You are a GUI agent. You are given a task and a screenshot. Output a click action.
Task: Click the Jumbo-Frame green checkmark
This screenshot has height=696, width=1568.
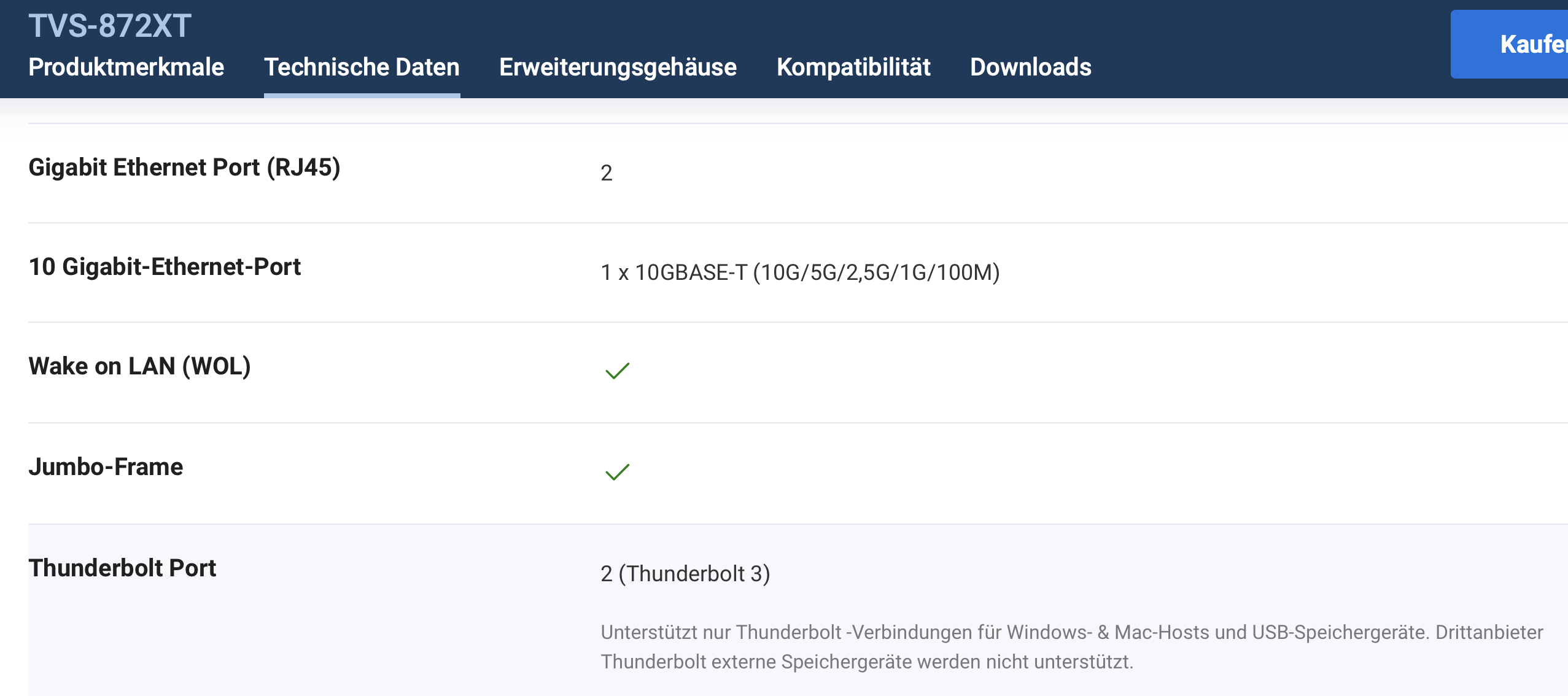point(617,471)
